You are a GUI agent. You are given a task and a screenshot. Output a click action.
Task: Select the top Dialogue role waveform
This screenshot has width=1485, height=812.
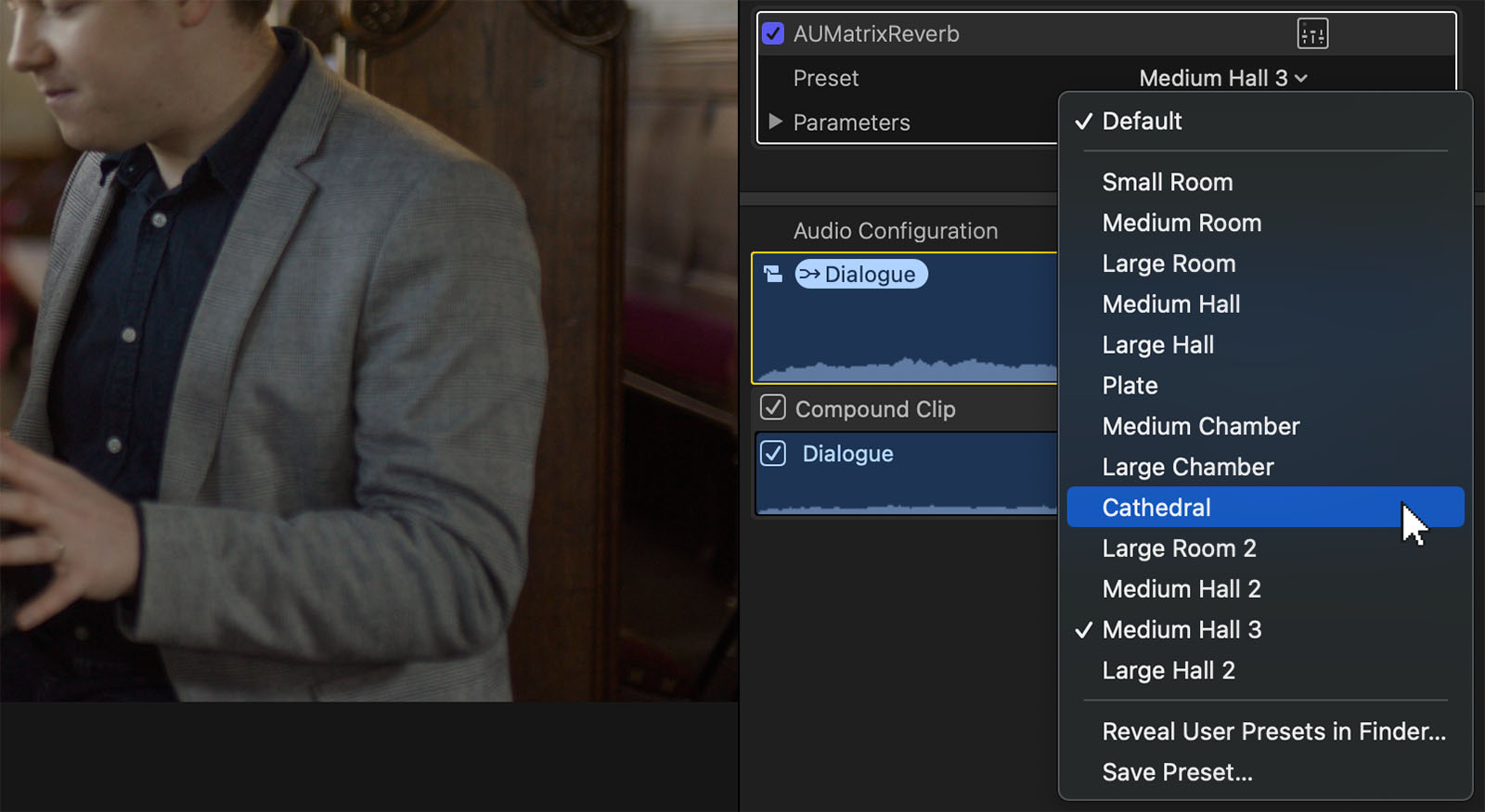coord(905,318)
